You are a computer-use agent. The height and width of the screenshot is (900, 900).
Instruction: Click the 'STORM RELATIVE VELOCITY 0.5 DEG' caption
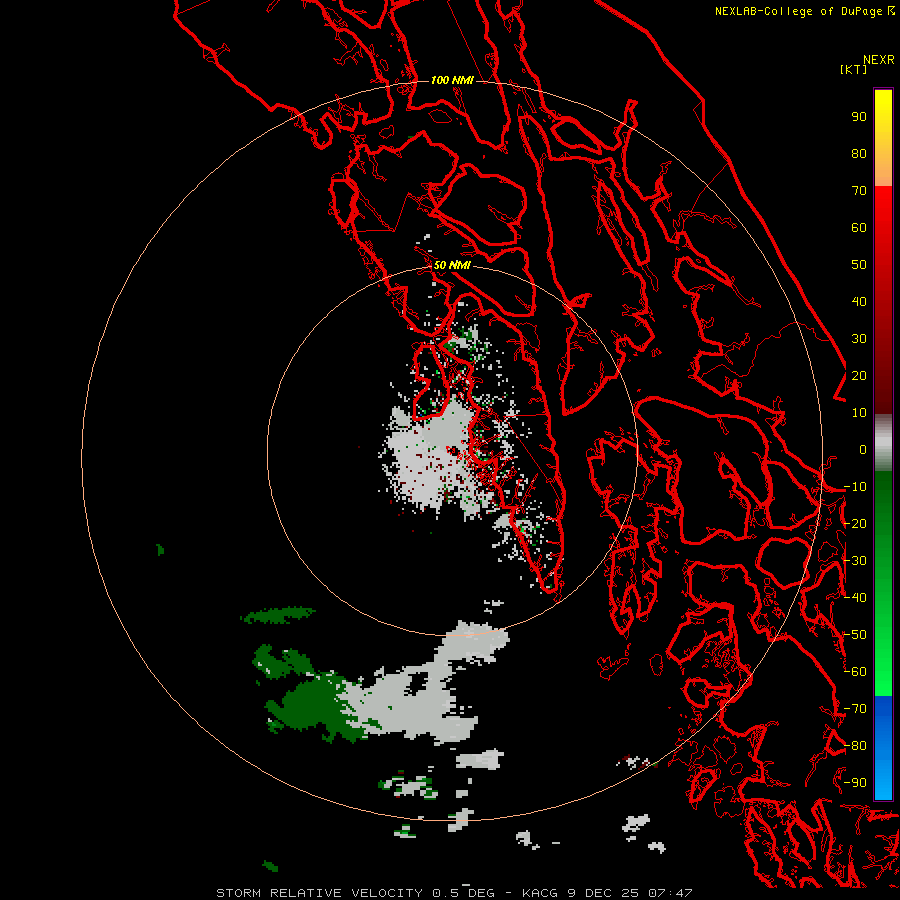click(355, 893)
